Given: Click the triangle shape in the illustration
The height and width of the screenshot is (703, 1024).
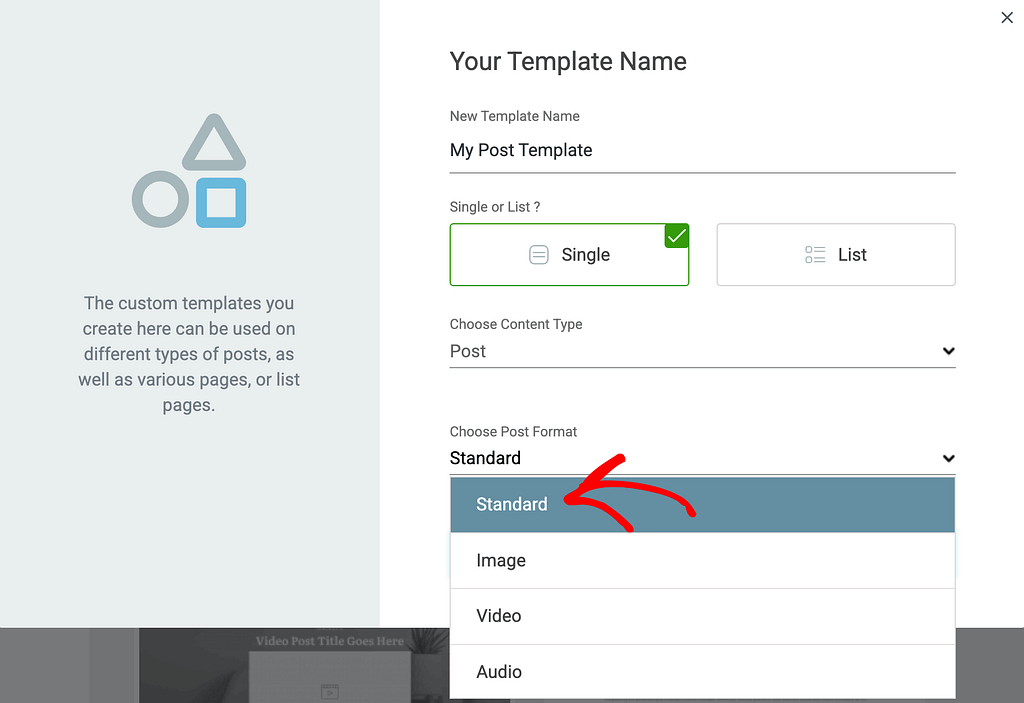Looking at the screenshot, I should [213, 142].
